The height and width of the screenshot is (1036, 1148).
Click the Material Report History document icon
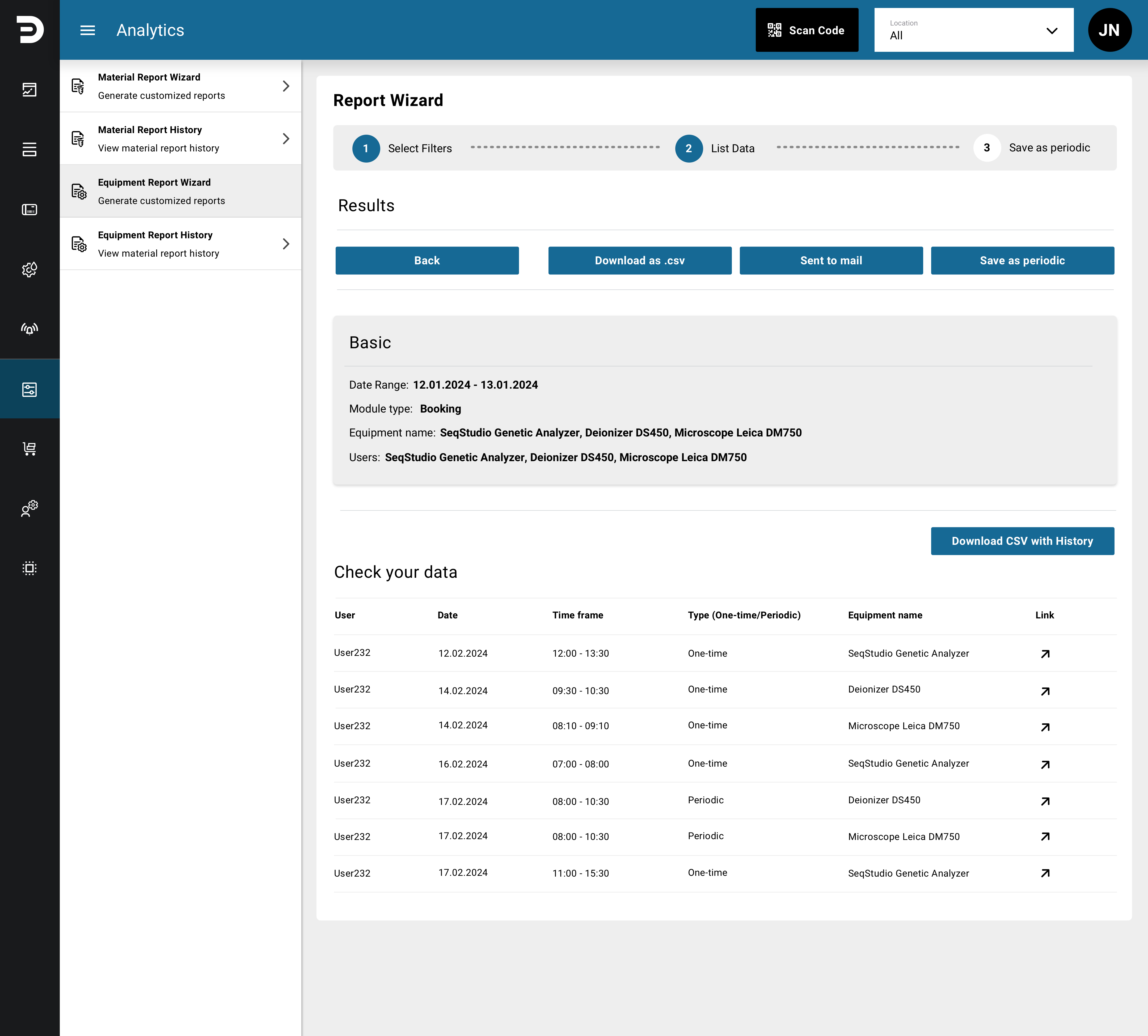(78, 139)
